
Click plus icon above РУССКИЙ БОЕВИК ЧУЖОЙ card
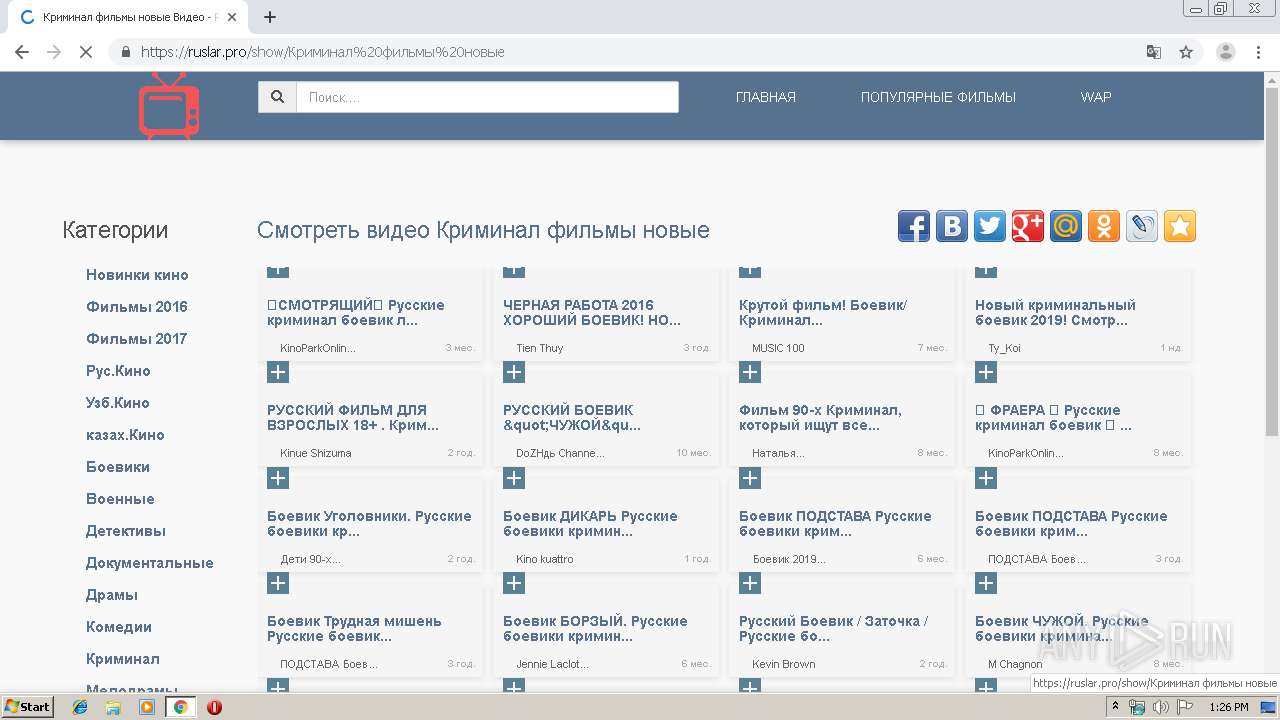point(514,372)
